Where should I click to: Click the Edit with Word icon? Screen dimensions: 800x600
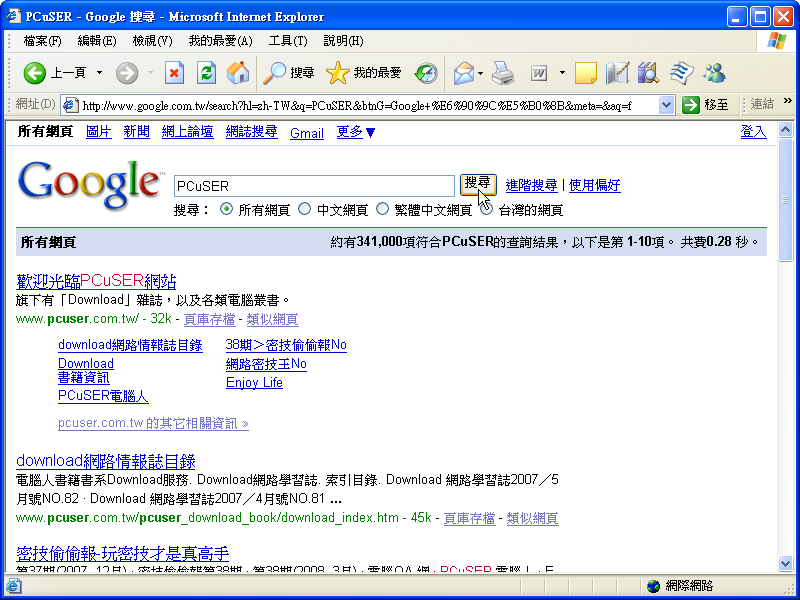539,73
